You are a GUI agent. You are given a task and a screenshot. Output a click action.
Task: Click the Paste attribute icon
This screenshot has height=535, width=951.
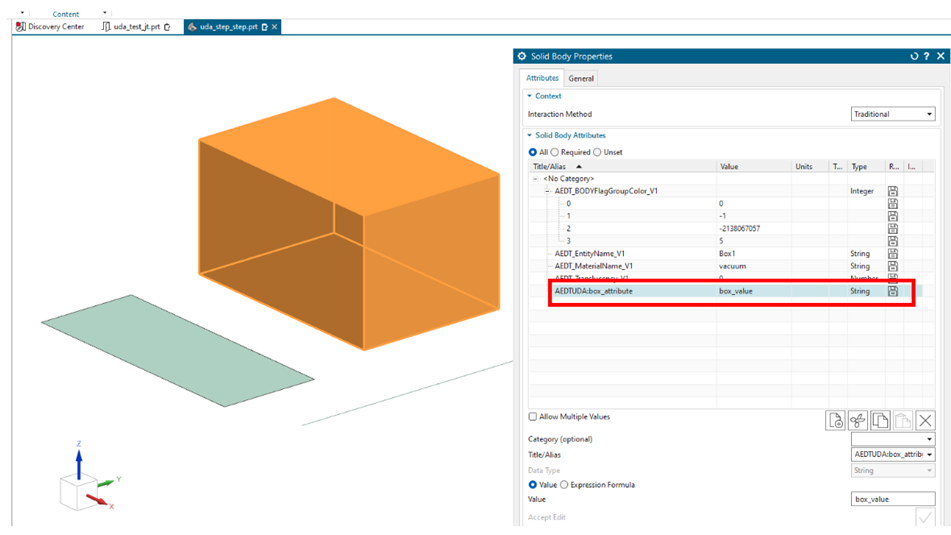[902, 420]
